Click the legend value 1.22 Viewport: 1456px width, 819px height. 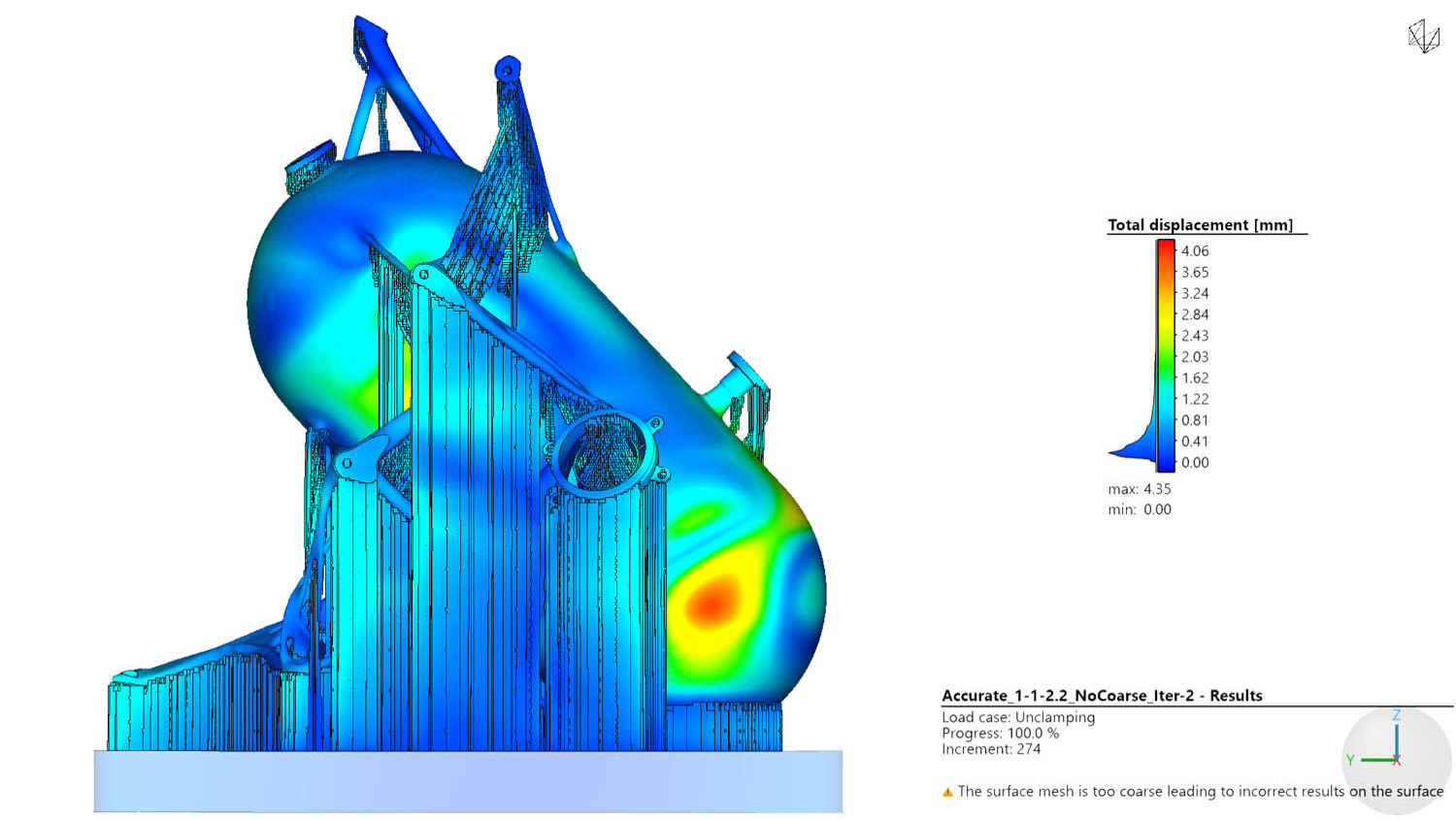coord(1195,399)
